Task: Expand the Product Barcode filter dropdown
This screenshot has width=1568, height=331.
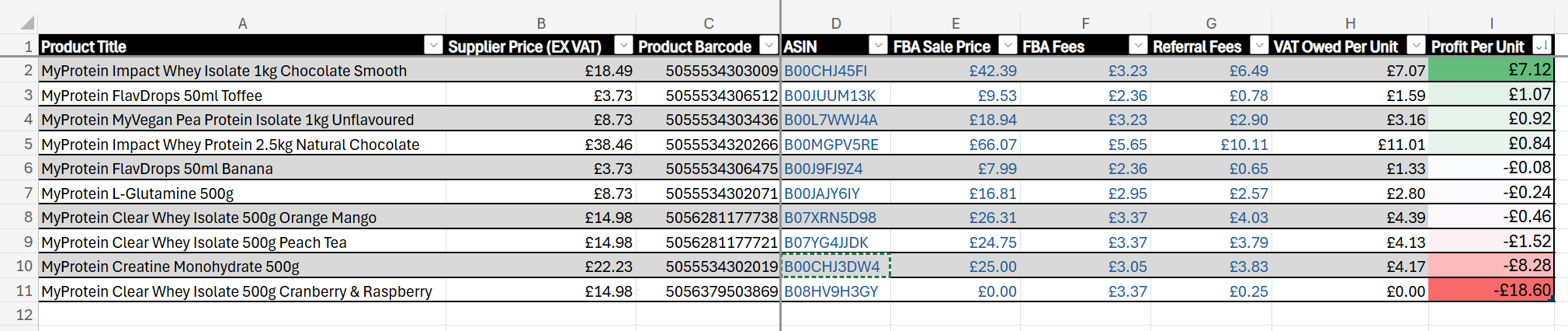Action: click(x=768, y=46)
